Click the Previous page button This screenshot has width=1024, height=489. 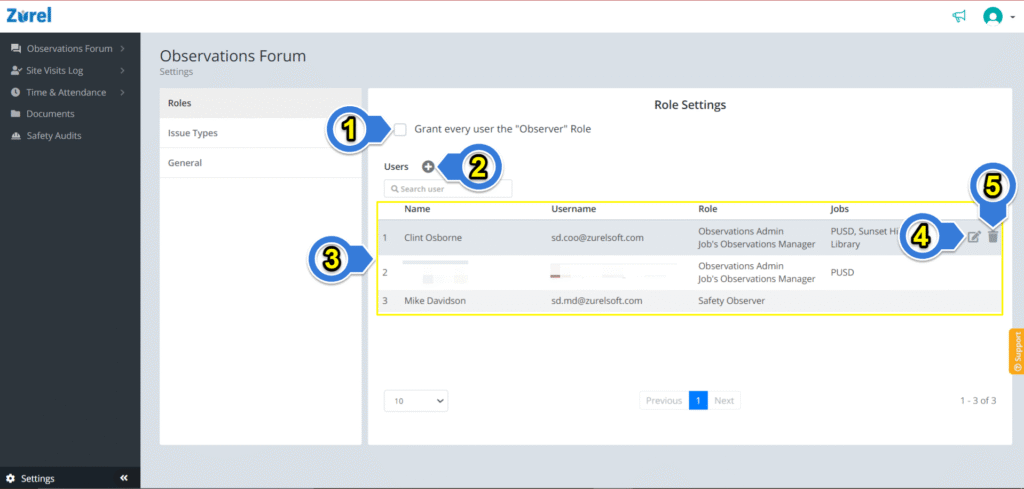pyautogui.click(x=664, y=401)
